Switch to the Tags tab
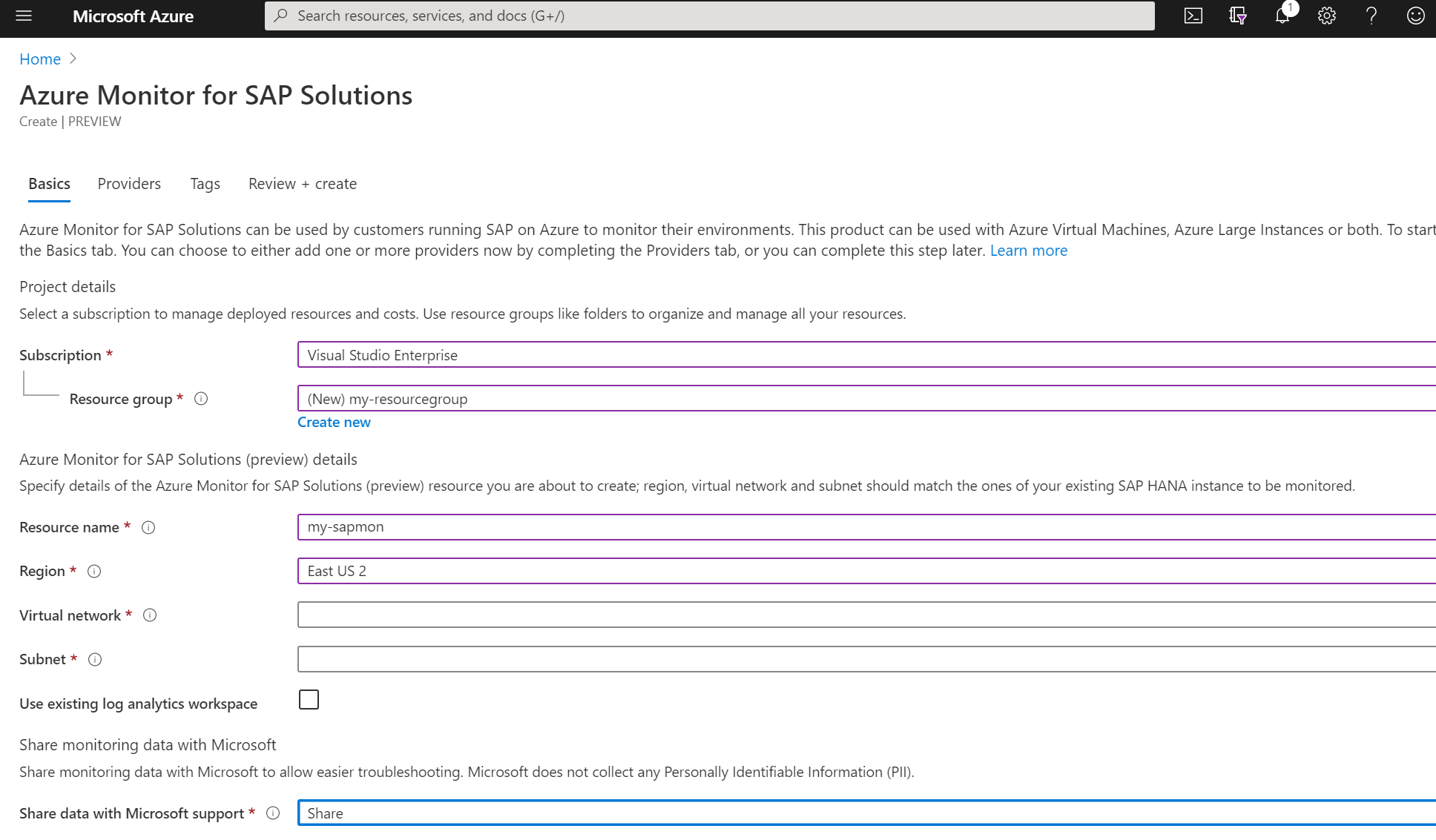This screenshot has width=1436, height=840. (205, 184)
